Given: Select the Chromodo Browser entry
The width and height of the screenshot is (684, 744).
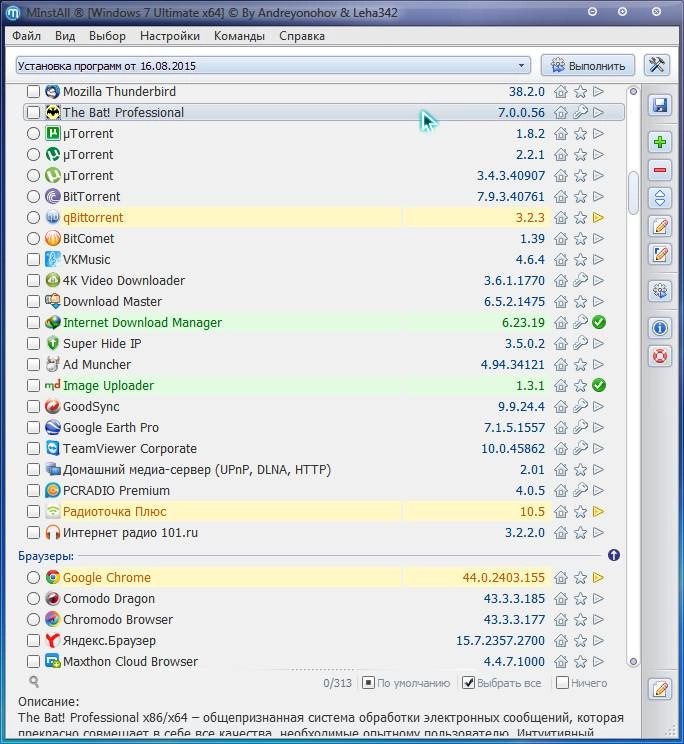Looking at the screenshot, I should (324, 620).
